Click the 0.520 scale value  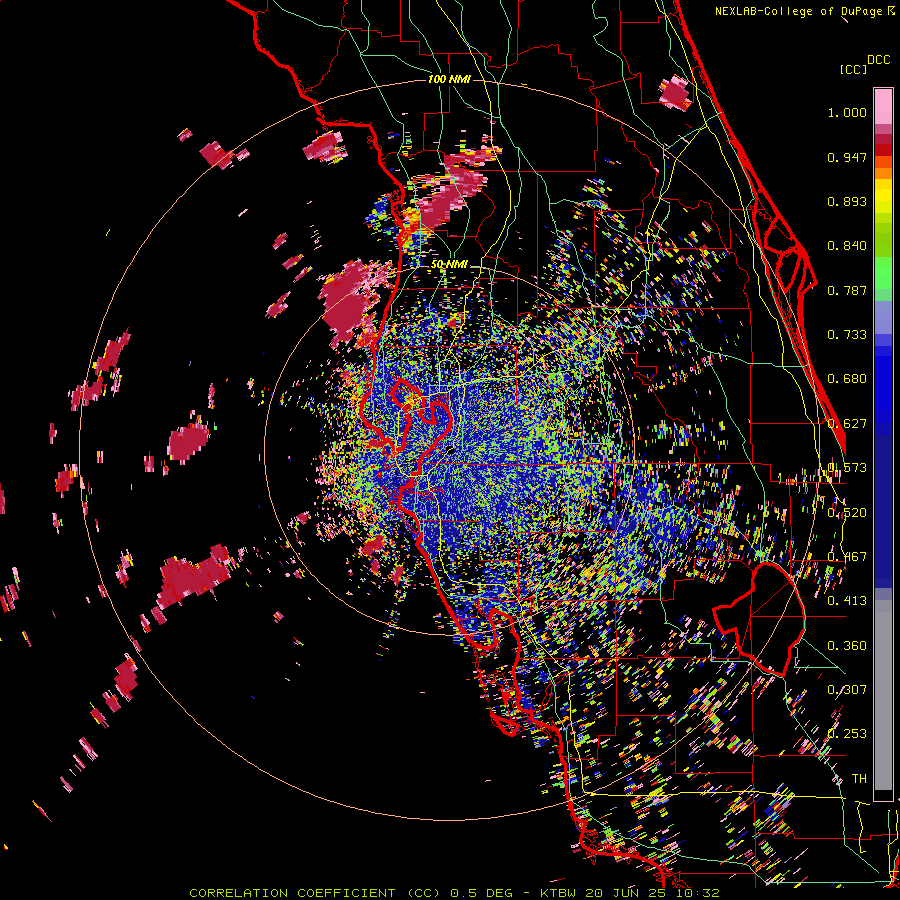tap(847, 513)
